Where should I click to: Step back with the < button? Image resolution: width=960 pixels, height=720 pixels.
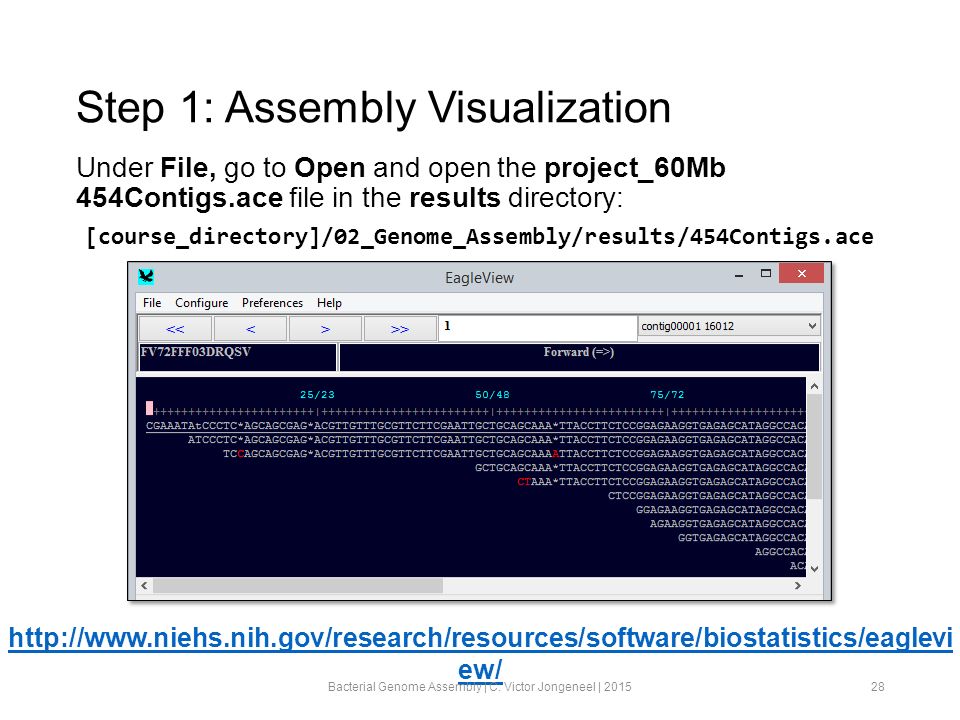[250, 329]
